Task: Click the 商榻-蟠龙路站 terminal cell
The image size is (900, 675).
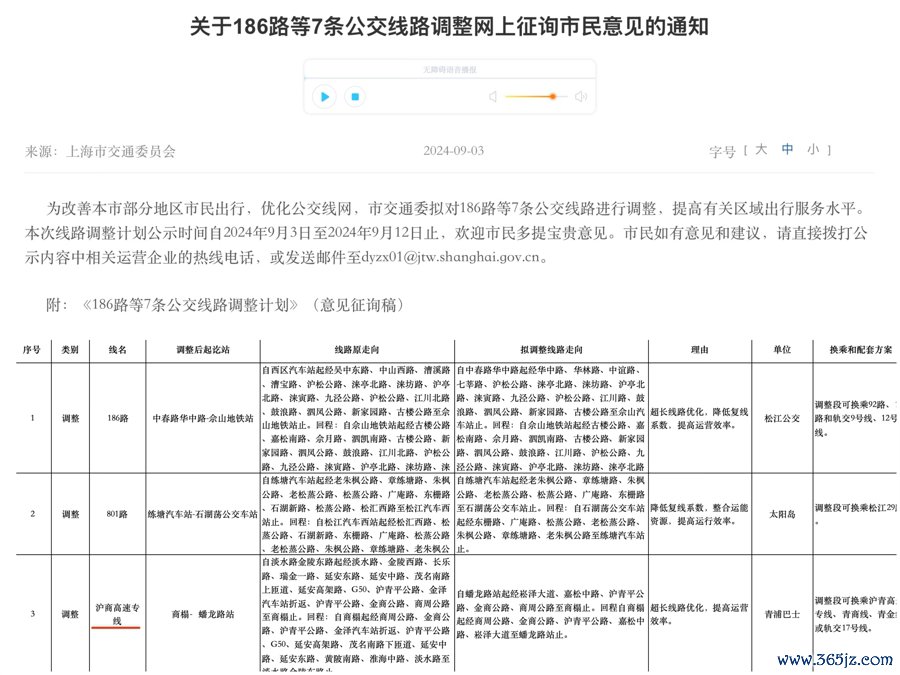Action: tap(203, 614)
